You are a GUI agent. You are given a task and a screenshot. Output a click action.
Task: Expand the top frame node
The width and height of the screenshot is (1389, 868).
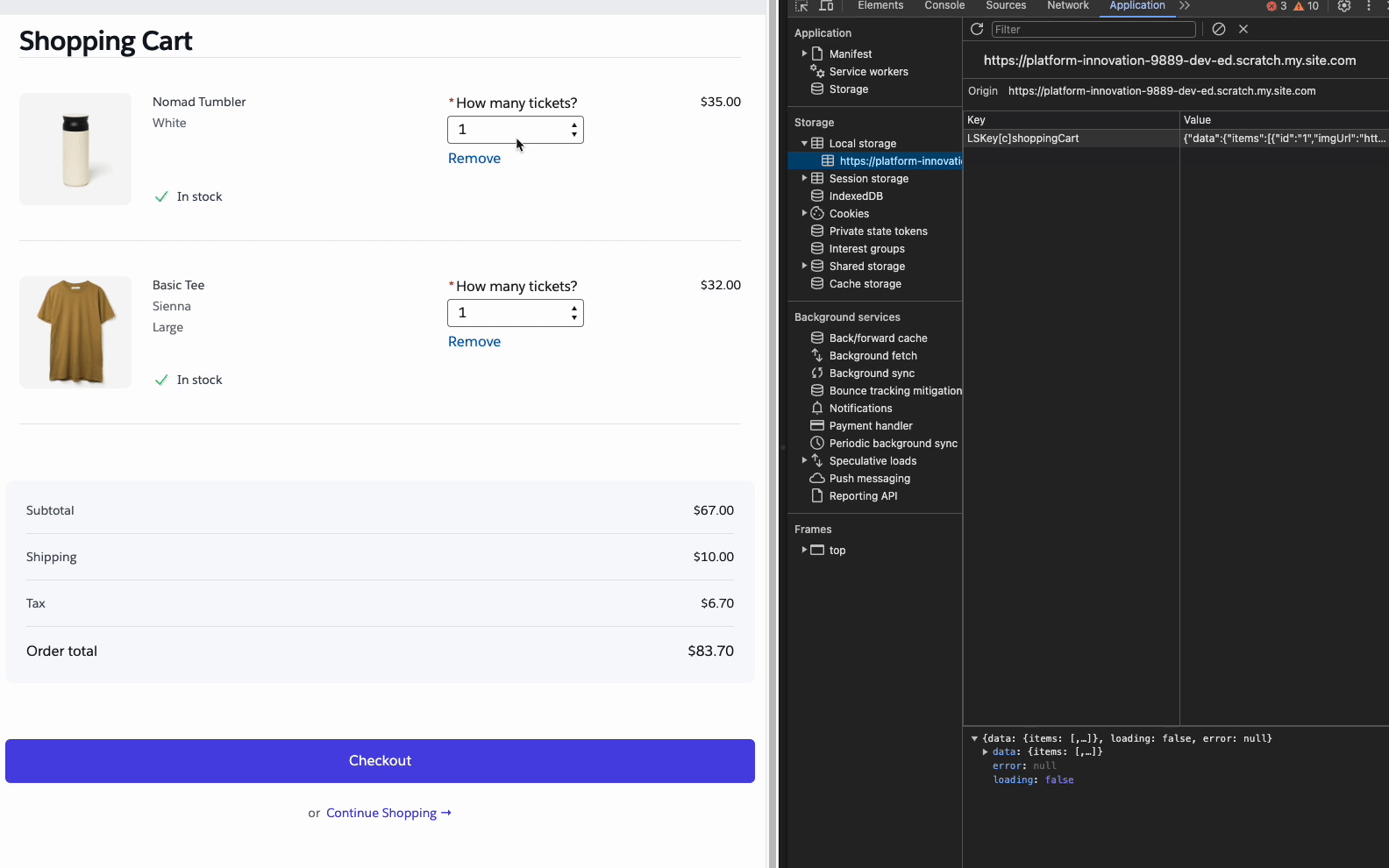(x=804, y=550)
